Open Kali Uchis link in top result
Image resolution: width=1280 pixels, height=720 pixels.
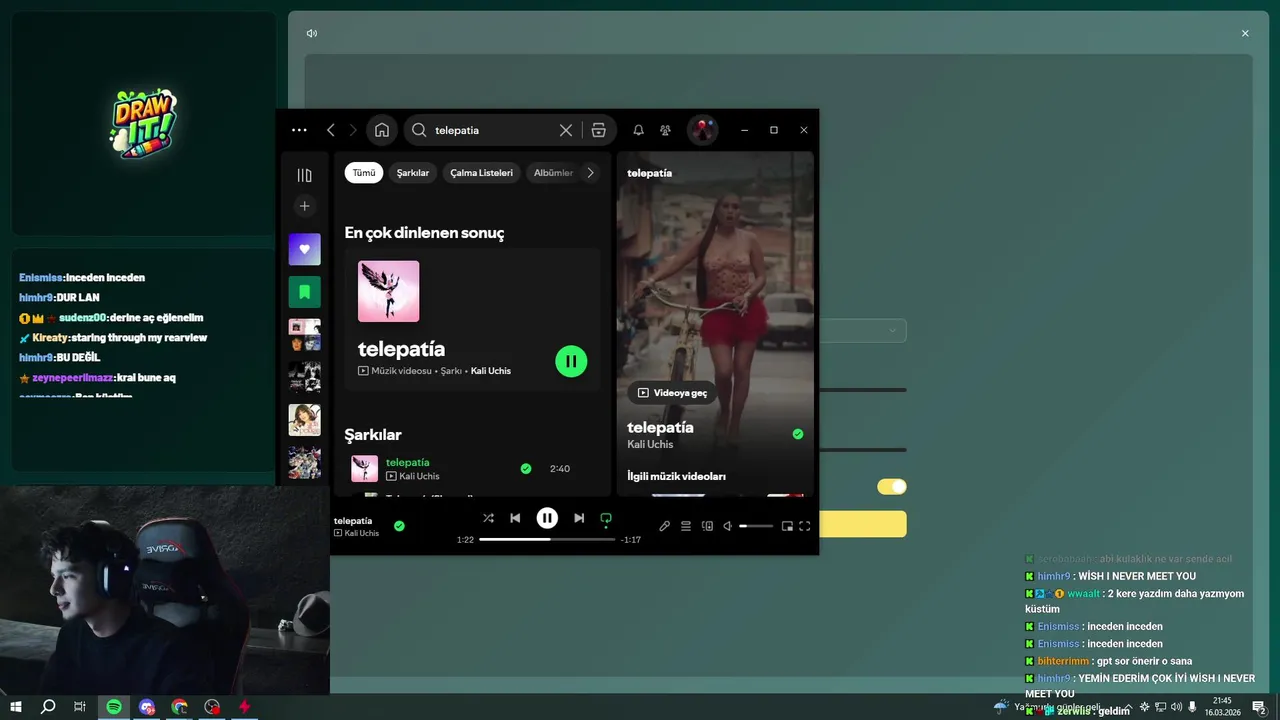click(491, 371)
